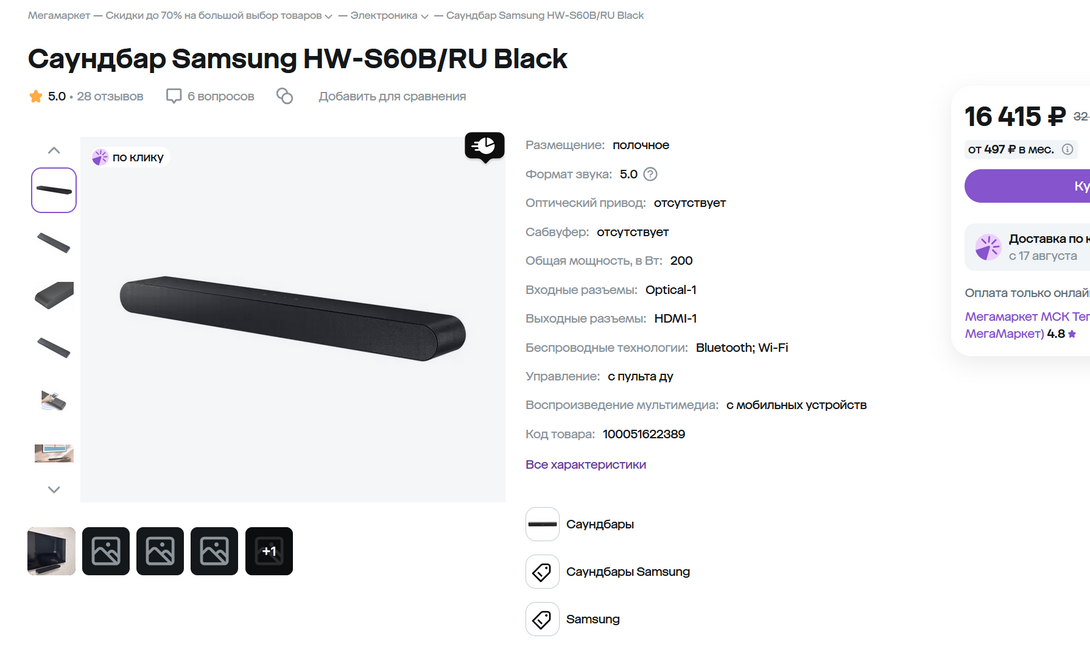Click the compare icon next to Добавить для сравнения
This screenshot has width=1090, height=655.
284,96
